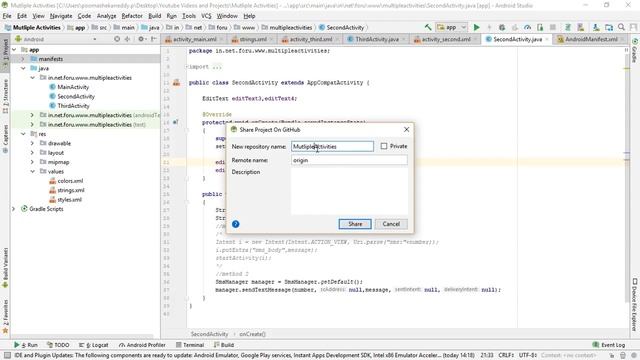Select strings.xml in project tree
The height and width of the screenshot is (360, 640).
[71, 190]
